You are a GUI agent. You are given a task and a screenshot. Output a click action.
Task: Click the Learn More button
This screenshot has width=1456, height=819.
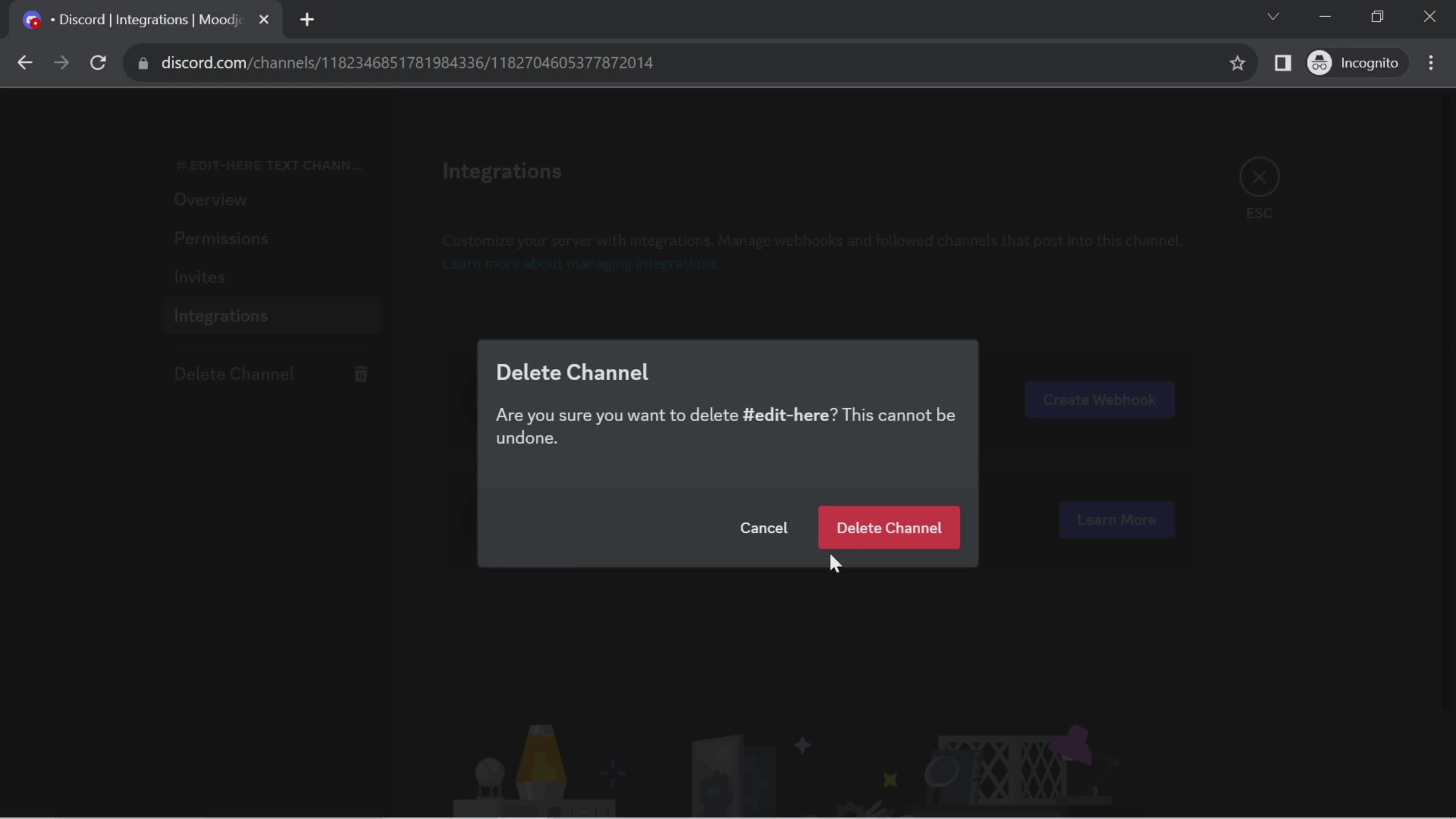click(x=1116, y=520)
